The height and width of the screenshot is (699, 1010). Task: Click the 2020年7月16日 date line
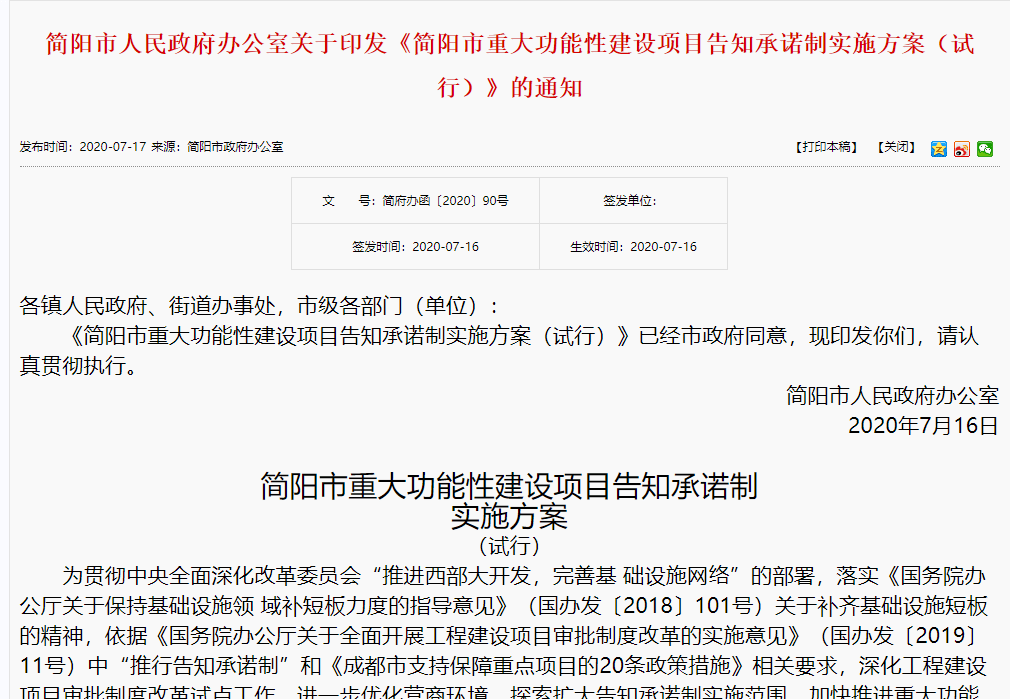[x=922, y=425]
